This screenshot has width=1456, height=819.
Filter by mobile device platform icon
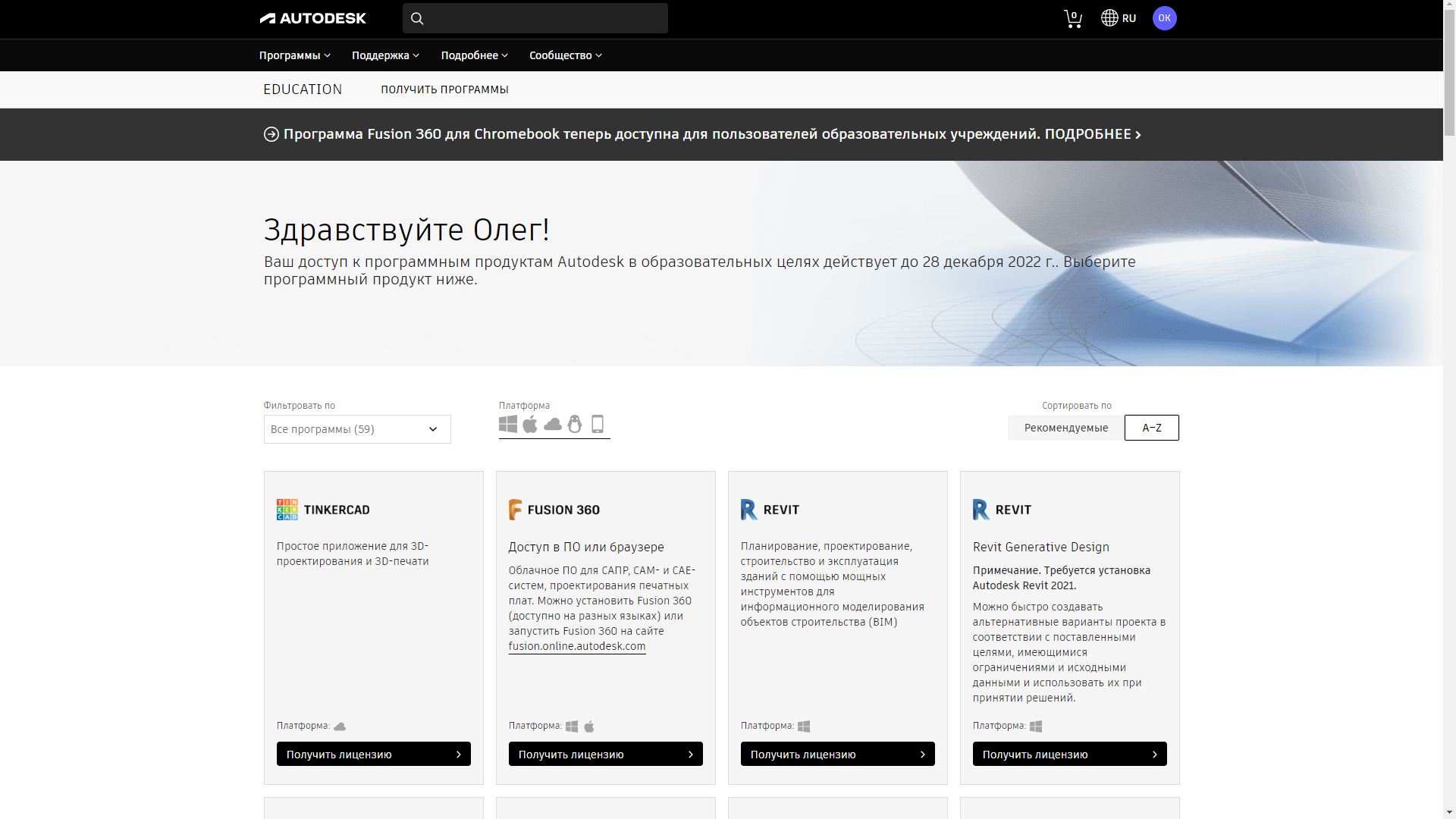point(598,425)
